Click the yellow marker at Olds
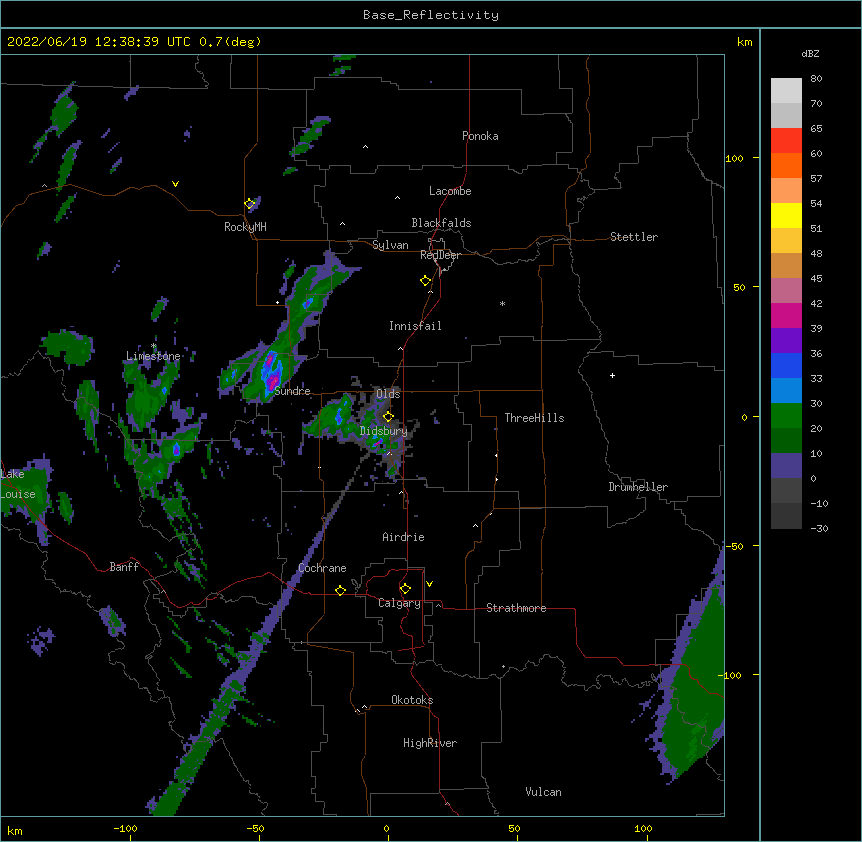 pos(388,417)
